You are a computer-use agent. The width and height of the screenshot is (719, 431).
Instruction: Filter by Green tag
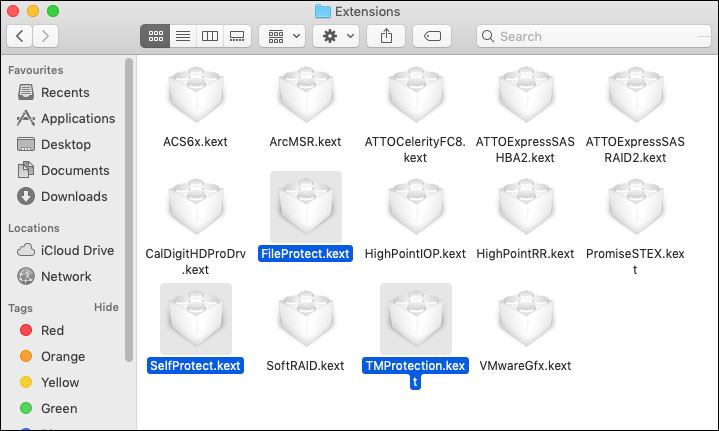tap(50, 409)
